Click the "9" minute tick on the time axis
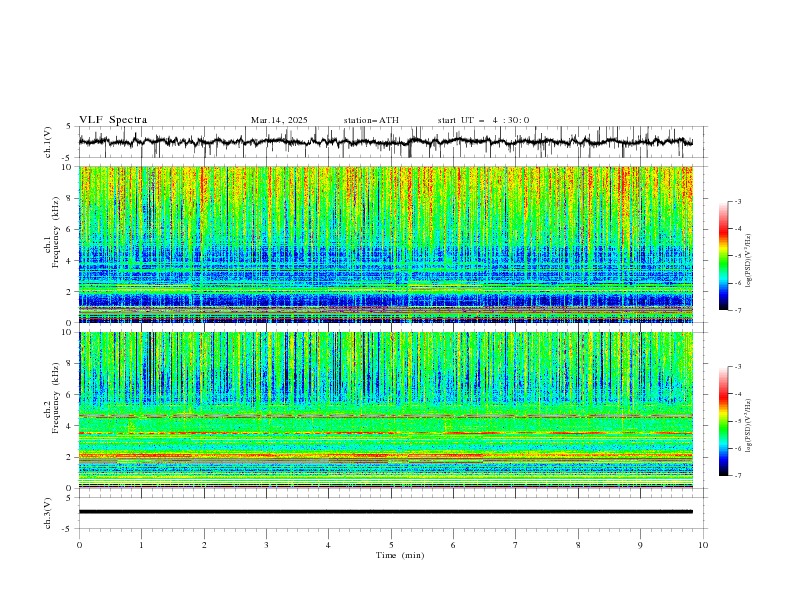 640,545
